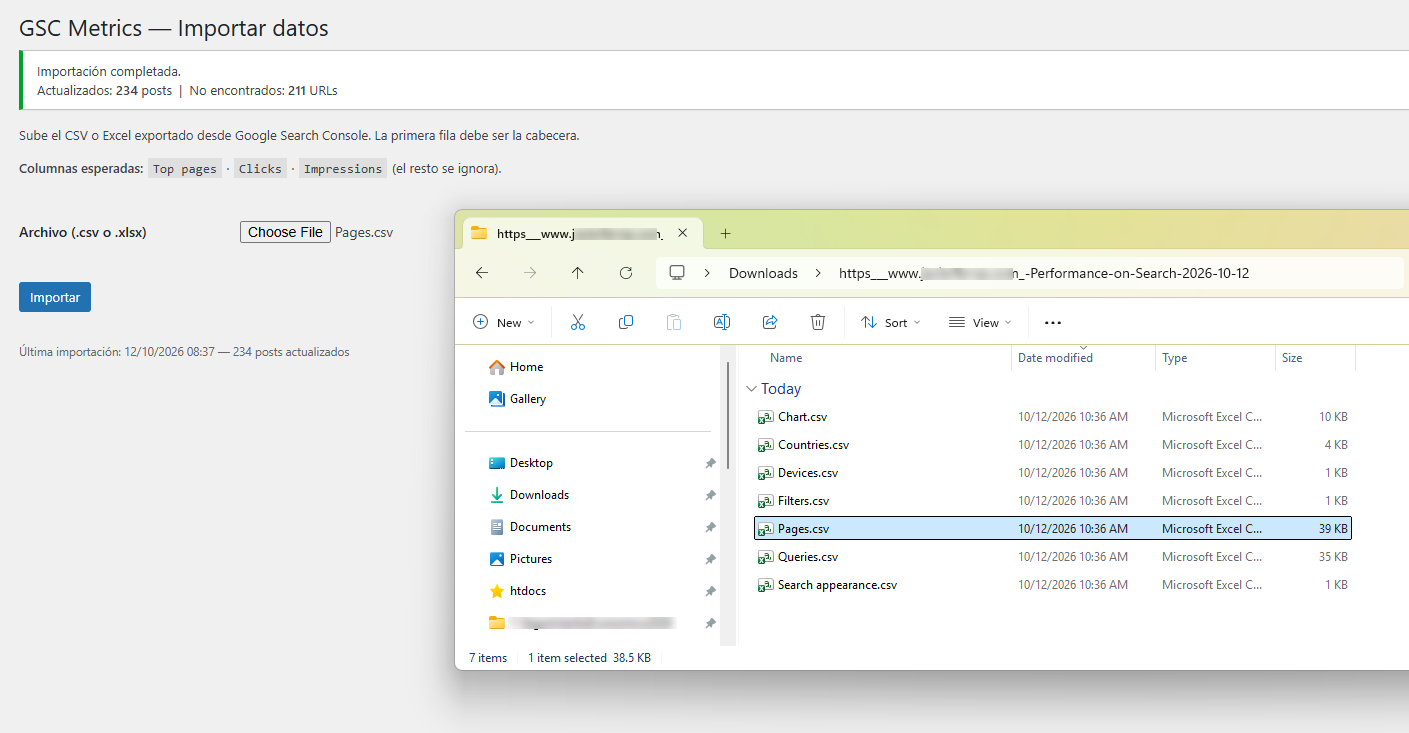Click the Share icon in Explorer toolbar
Screen dimensions: 1409x733
point(770,322)
